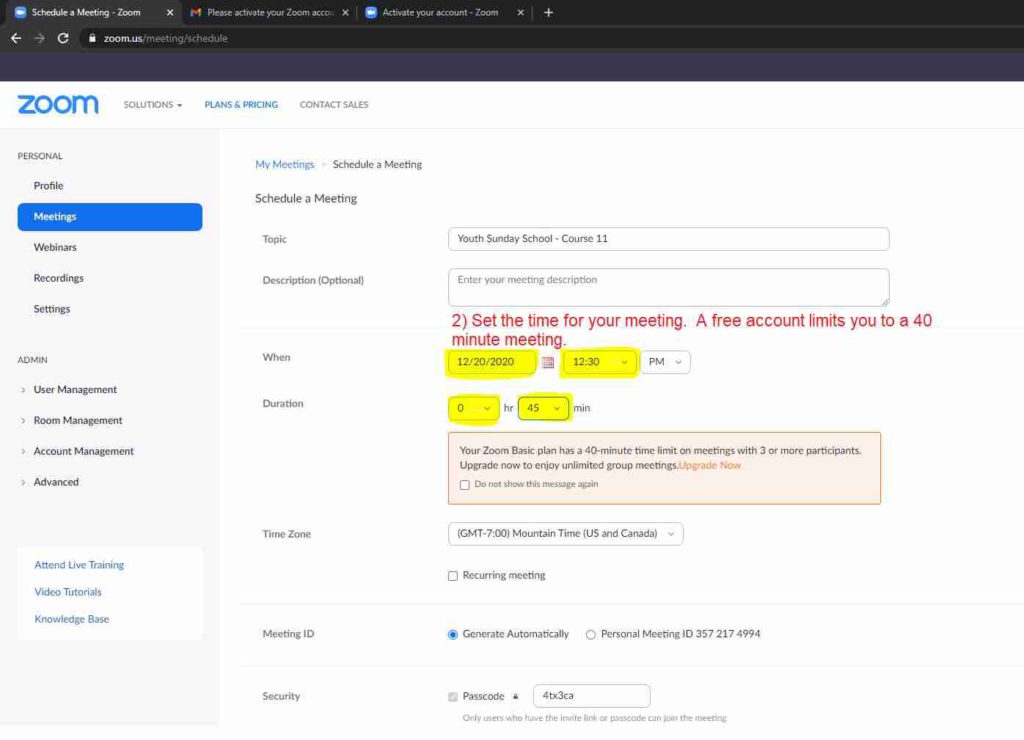Viewport: 1024px width, 740px height.
Task: Go to Webinars section
Action: (55, 248)
